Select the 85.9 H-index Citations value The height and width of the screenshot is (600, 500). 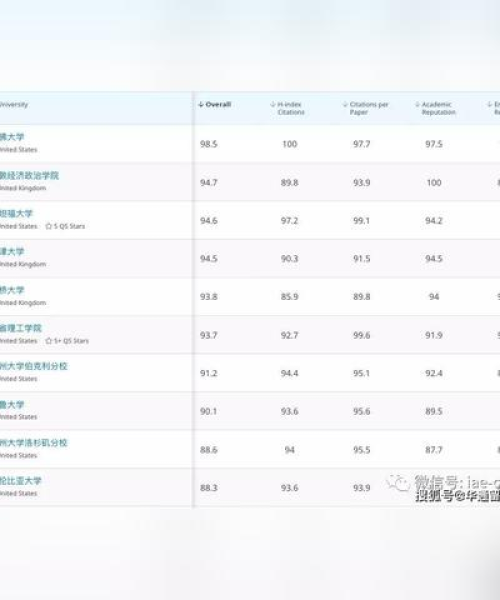(x=290, y=297)
